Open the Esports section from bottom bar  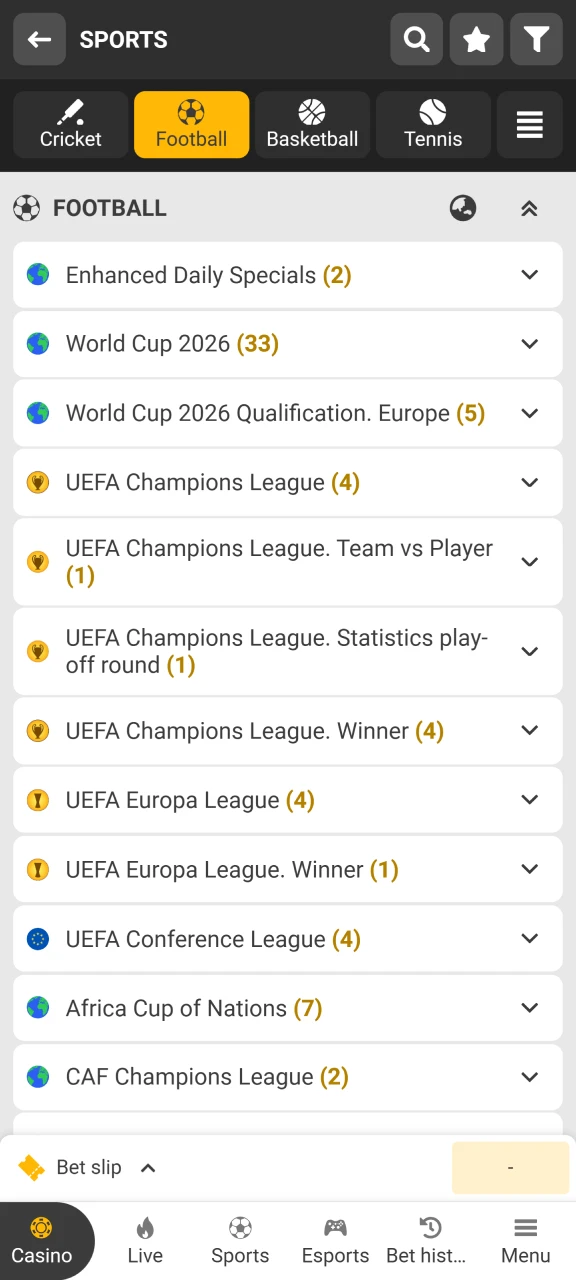point(335,1240)
